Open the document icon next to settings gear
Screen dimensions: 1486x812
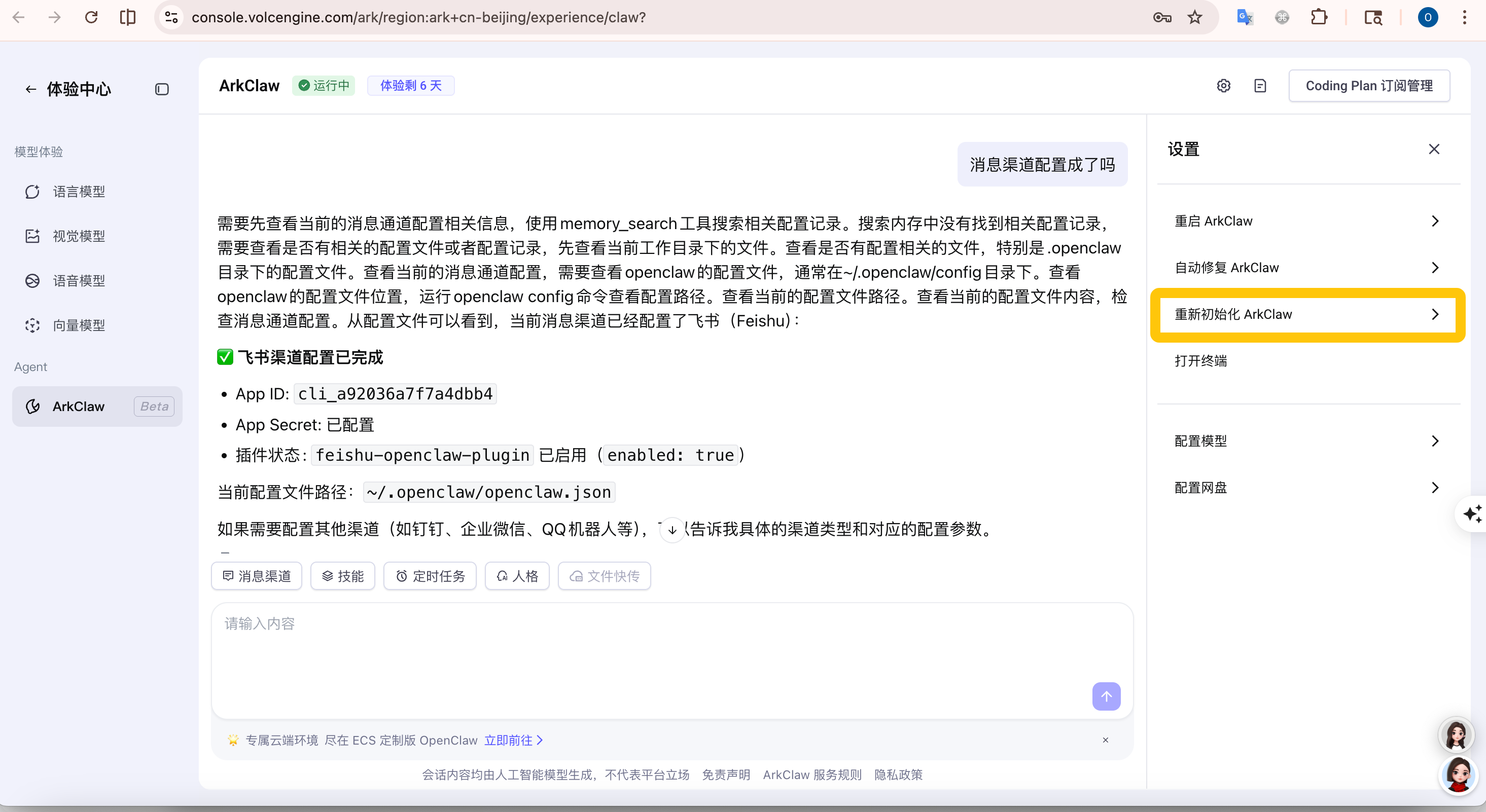click(x=1260, y=85)
